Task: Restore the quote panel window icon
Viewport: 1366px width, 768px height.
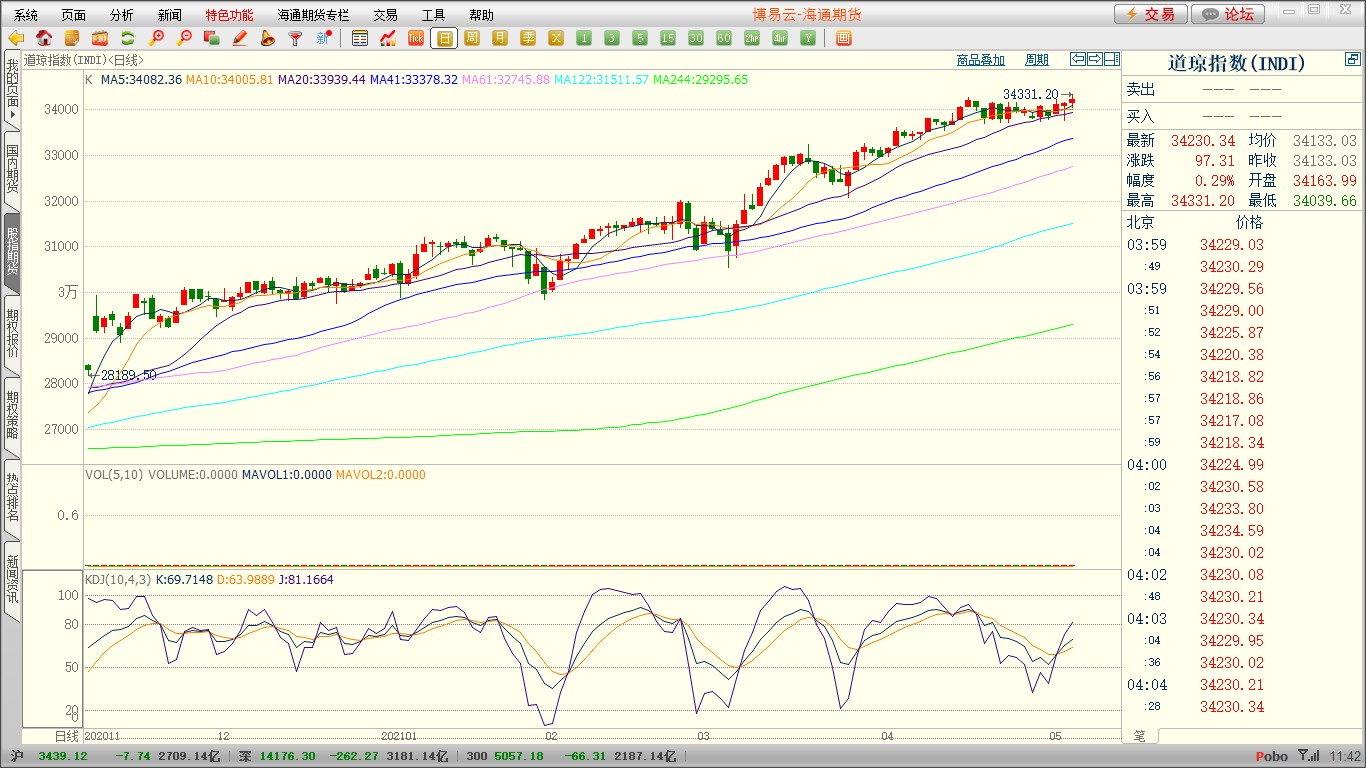Action: click(1353, 60)
